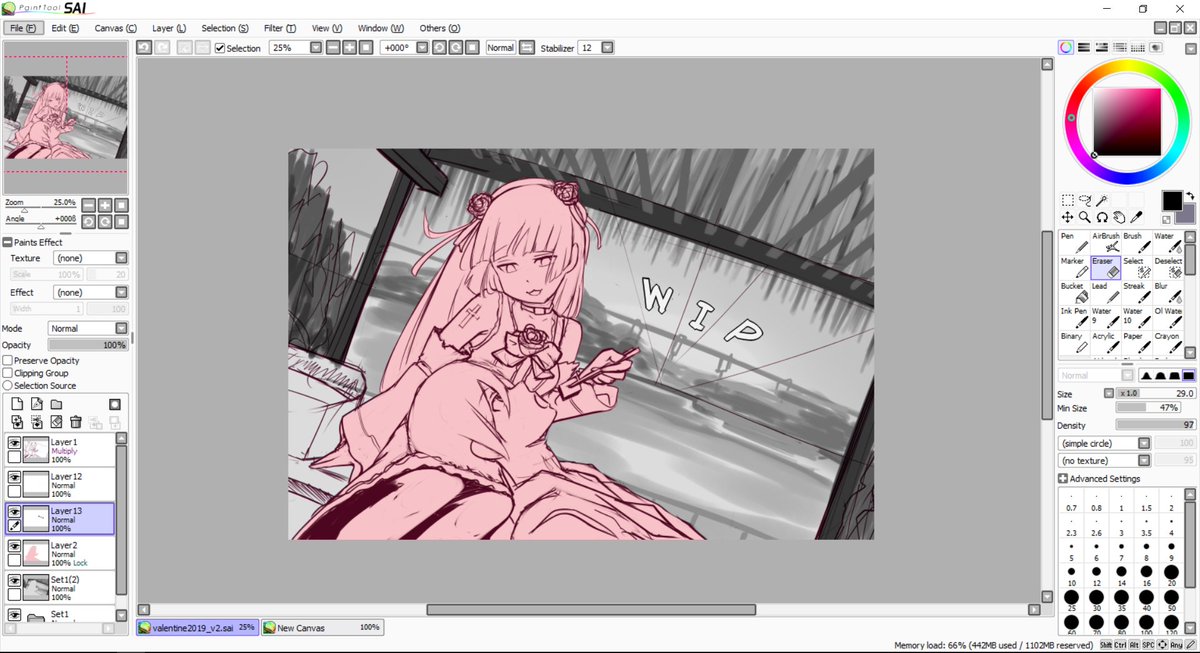The height and width of the screenshot is (653, 1200).
Task: Open the Stabilizer value dropdown
Action: point(607,47)
